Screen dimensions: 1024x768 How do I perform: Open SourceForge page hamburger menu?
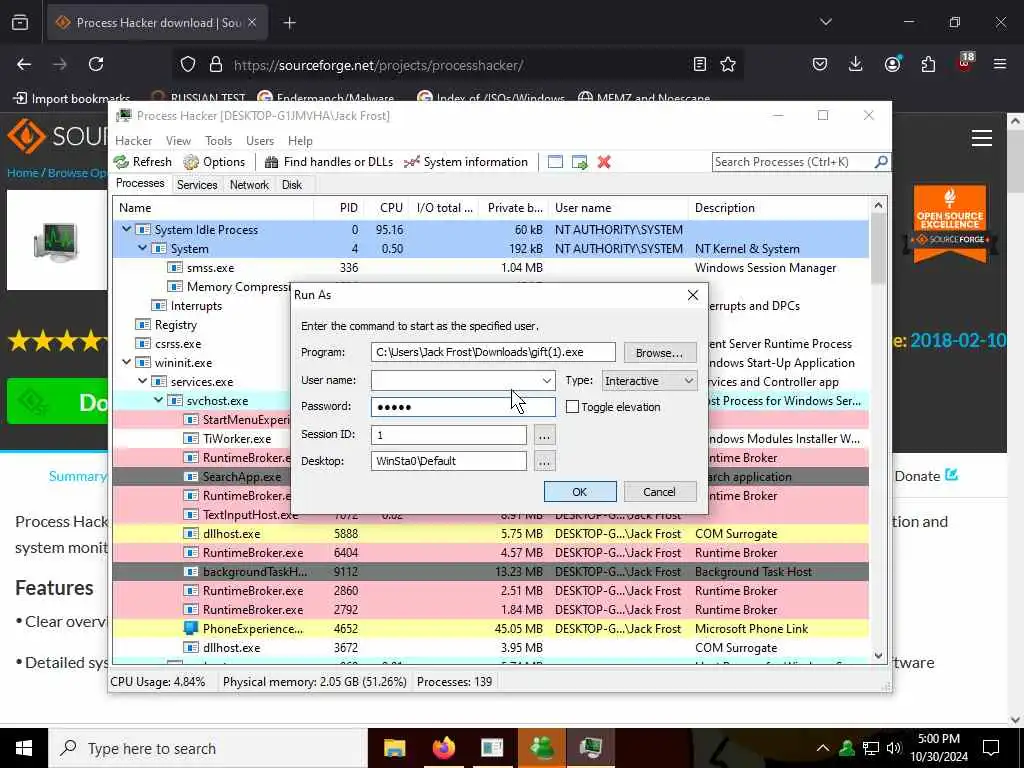pyautogui.click(x=982, y=138)
